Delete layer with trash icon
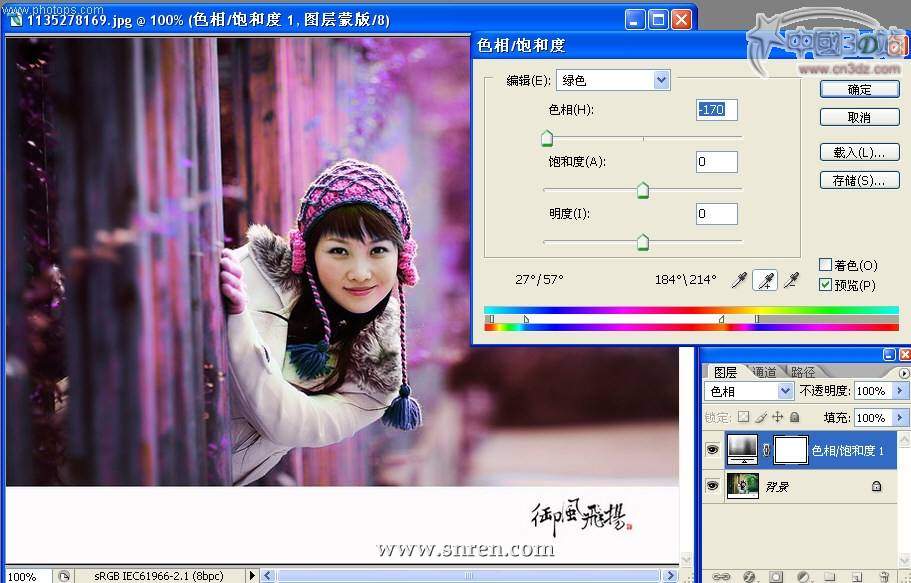This screenshot has width=911, height=583. (884, 577)
